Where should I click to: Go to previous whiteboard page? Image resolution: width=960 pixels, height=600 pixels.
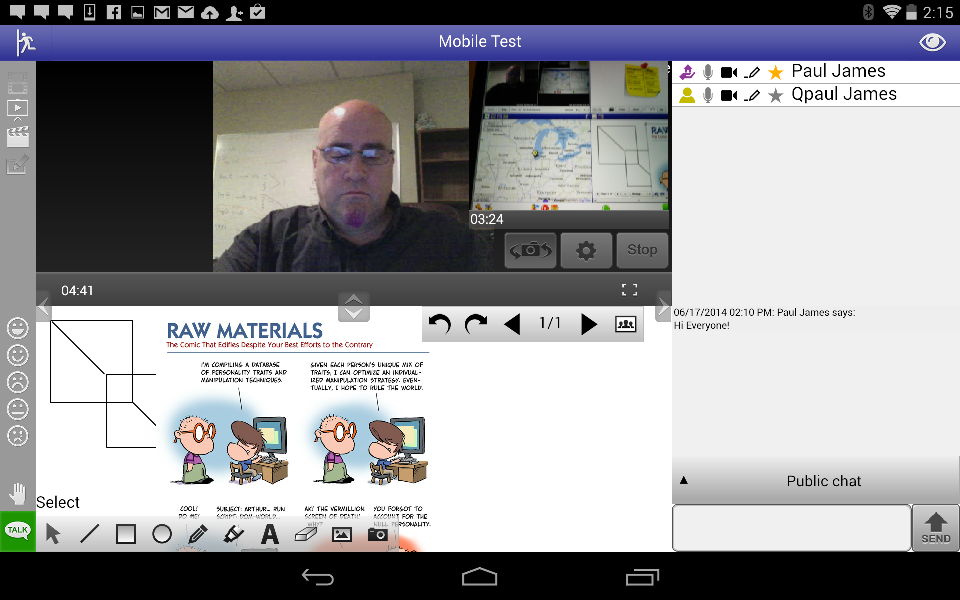(x=512, y=324)
